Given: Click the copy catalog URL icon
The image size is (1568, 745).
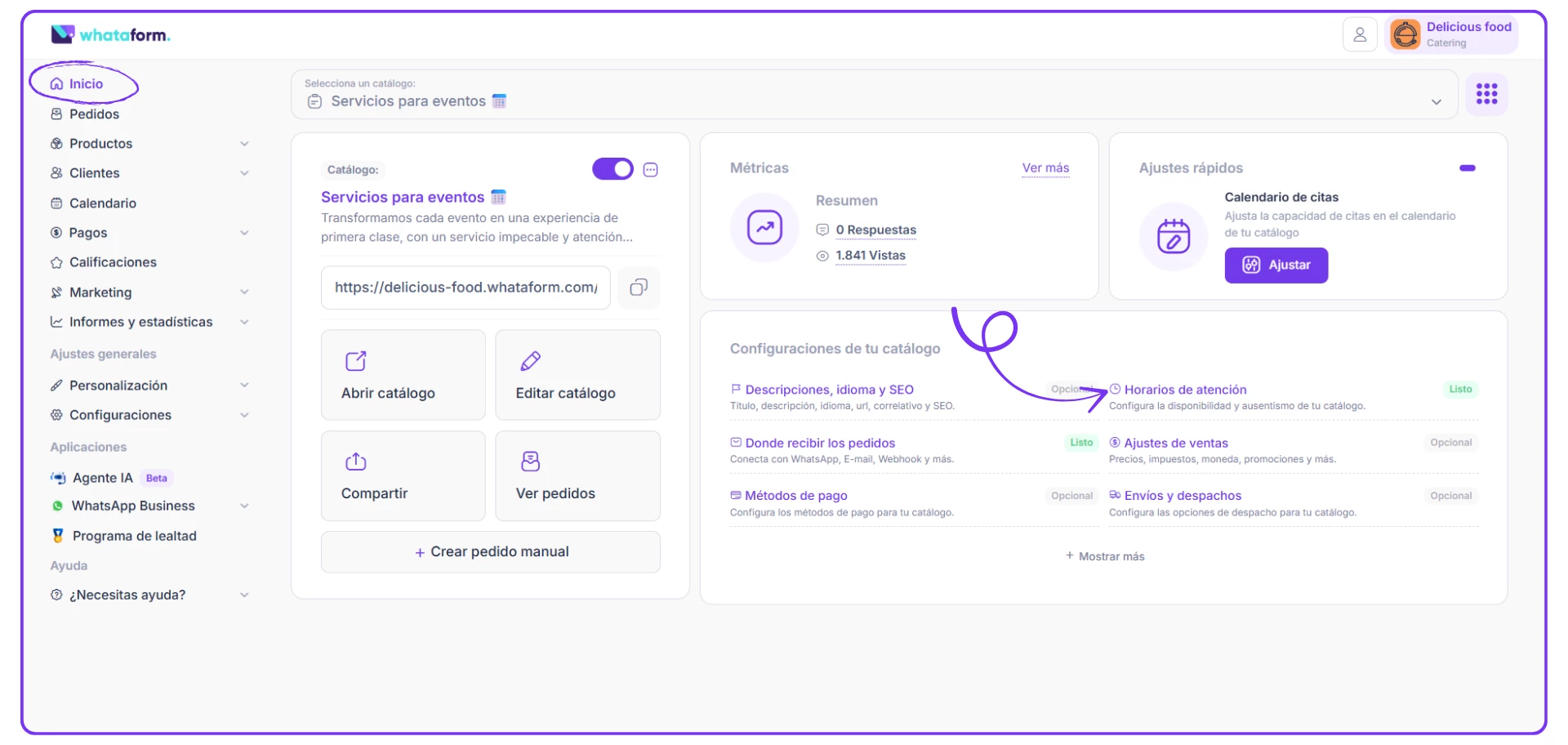Looking at the screenshot, I should (x=639, y=288).
